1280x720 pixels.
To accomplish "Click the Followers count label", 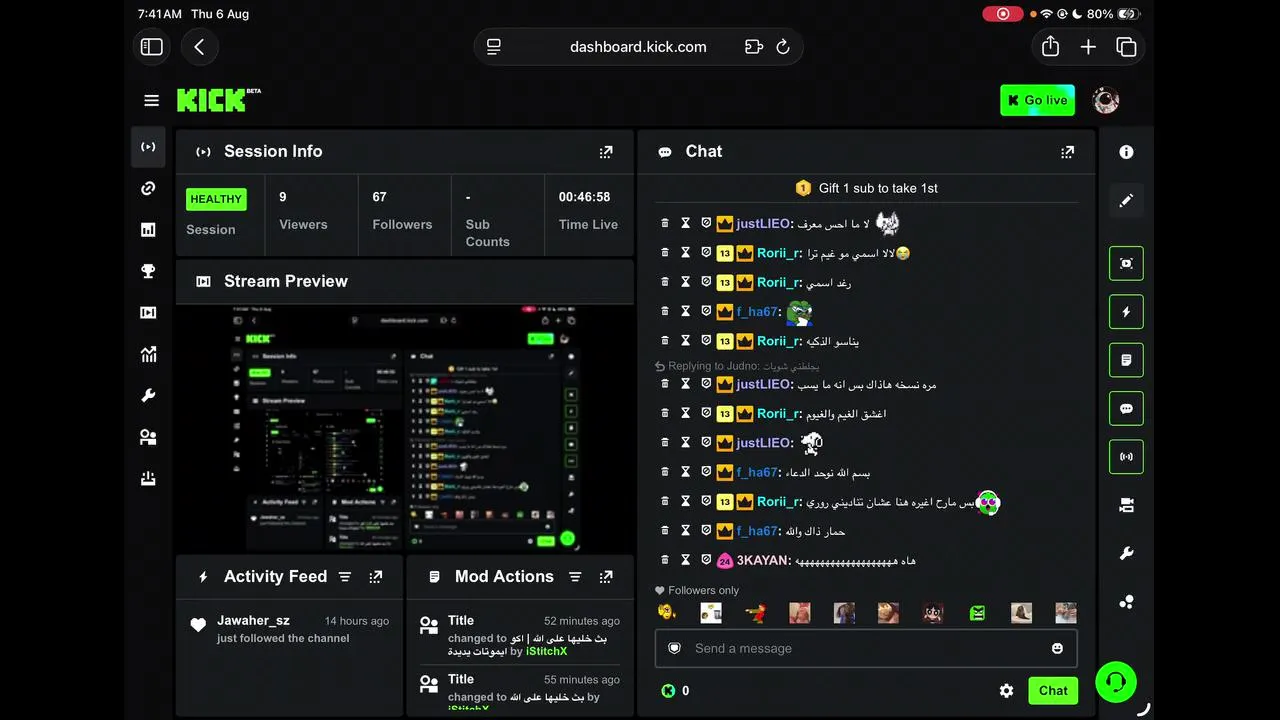I will click(402, 225).
